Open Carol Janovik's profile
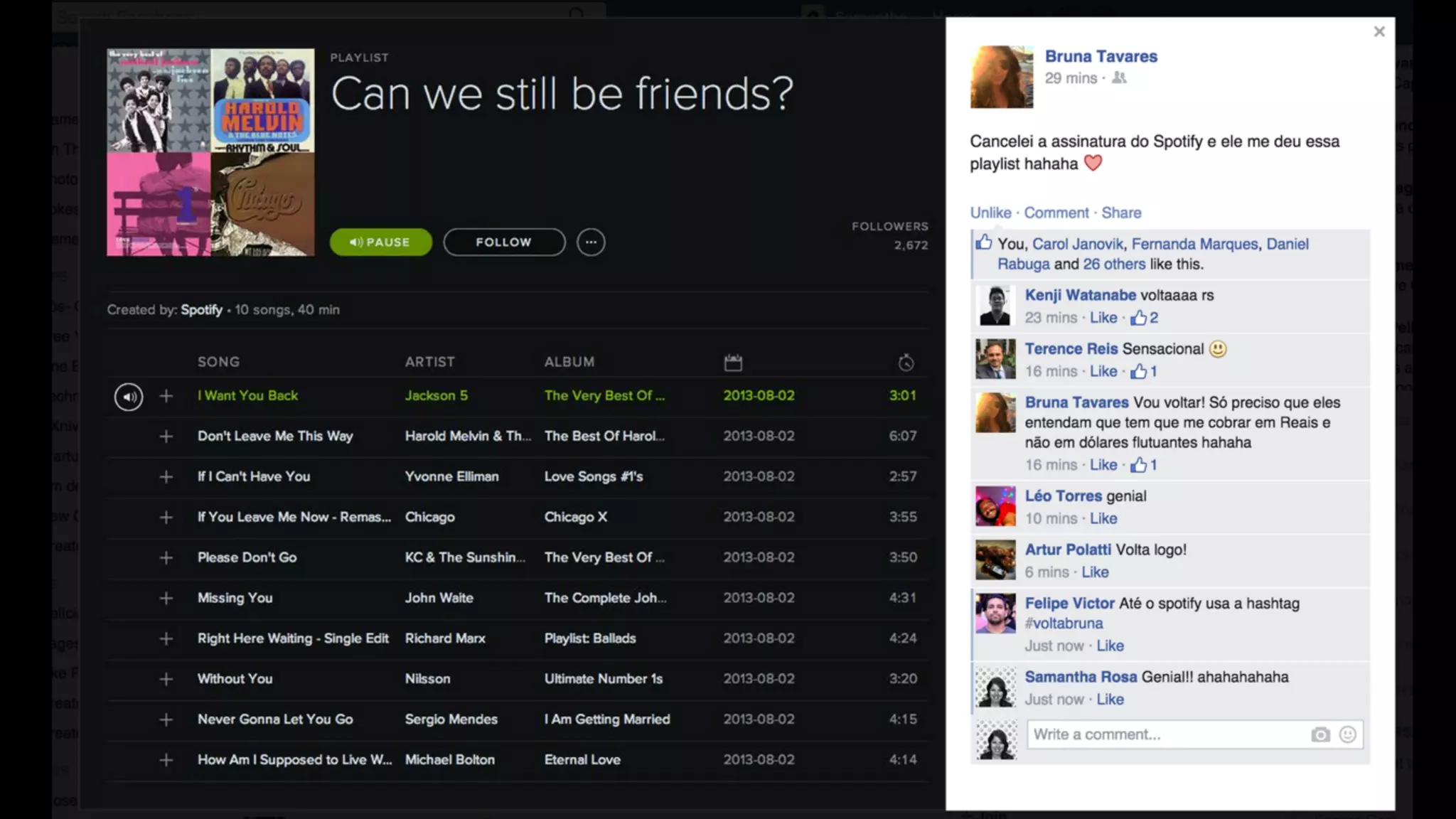 (1078, 244)
